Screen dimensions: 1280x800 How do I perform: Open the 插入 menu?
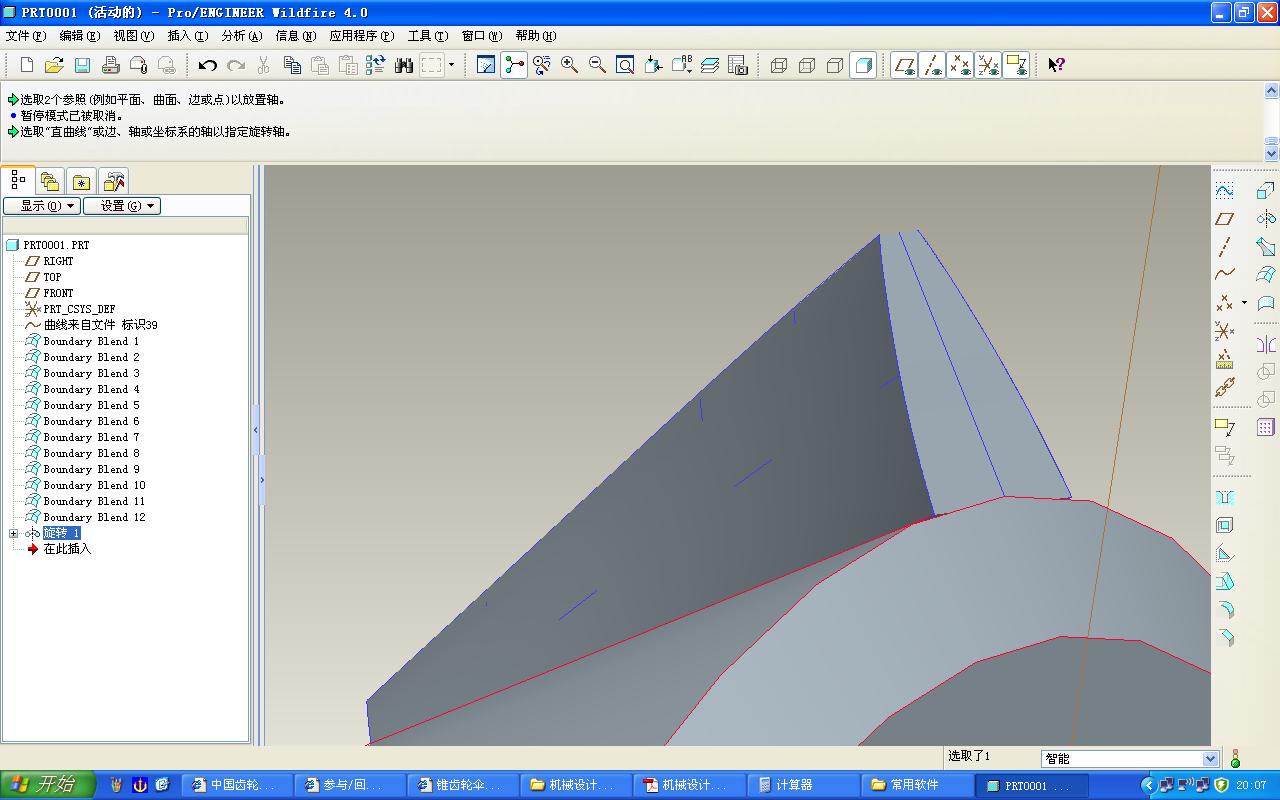point(188,36)
